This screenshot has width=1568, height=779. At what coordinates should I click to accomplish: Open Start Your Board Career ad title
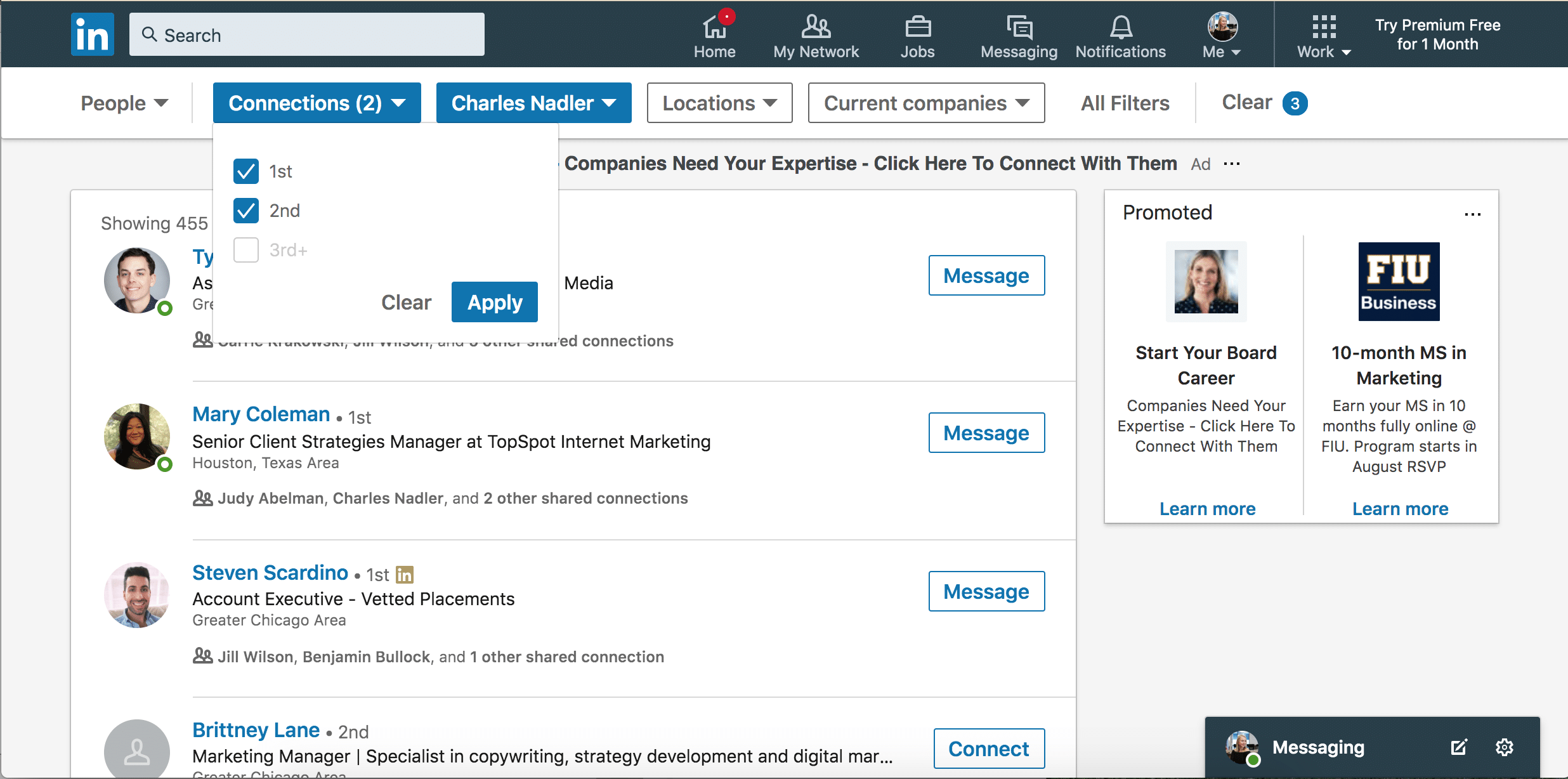tap(1206, 365)
